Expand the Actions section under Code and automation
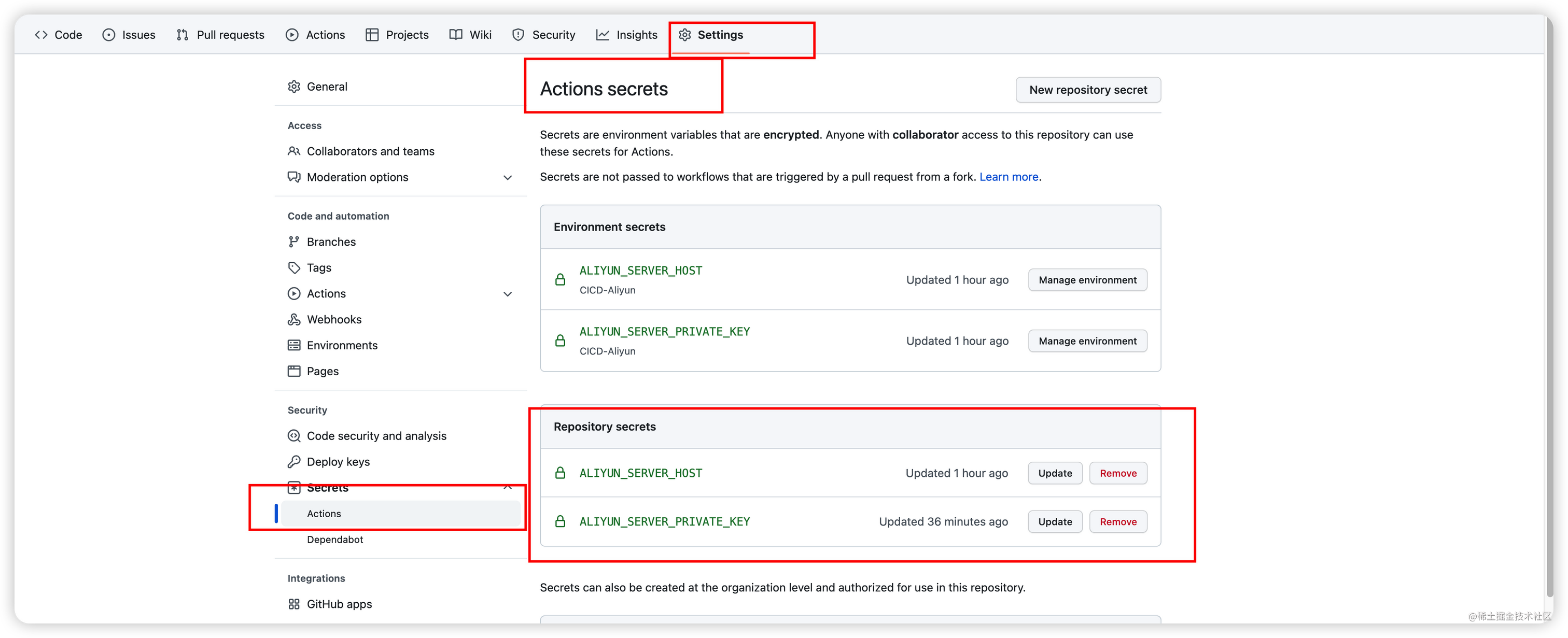The image size is (1568, 638). 508,294
